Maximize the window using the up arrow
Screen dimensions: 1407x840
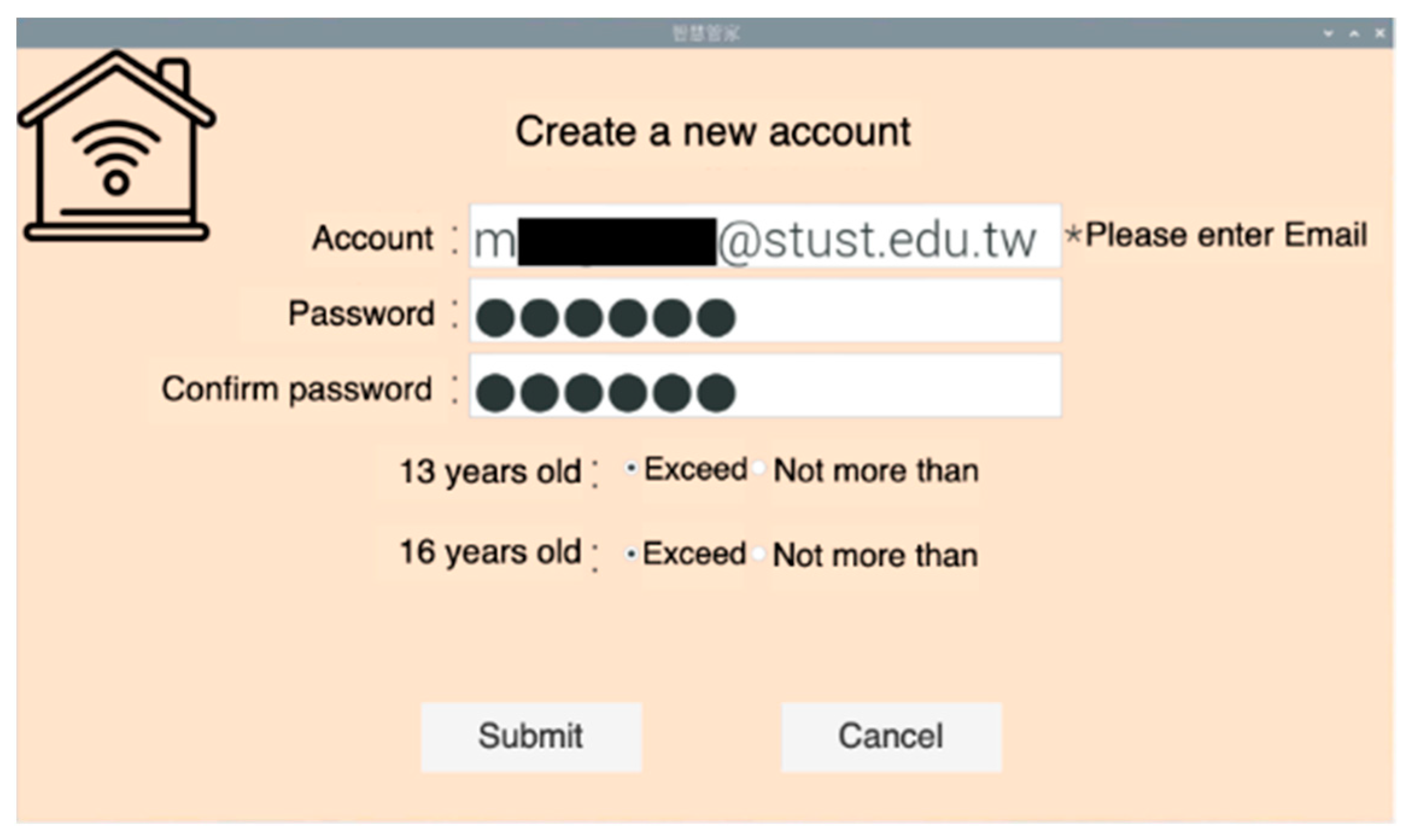pos(1354,34)
